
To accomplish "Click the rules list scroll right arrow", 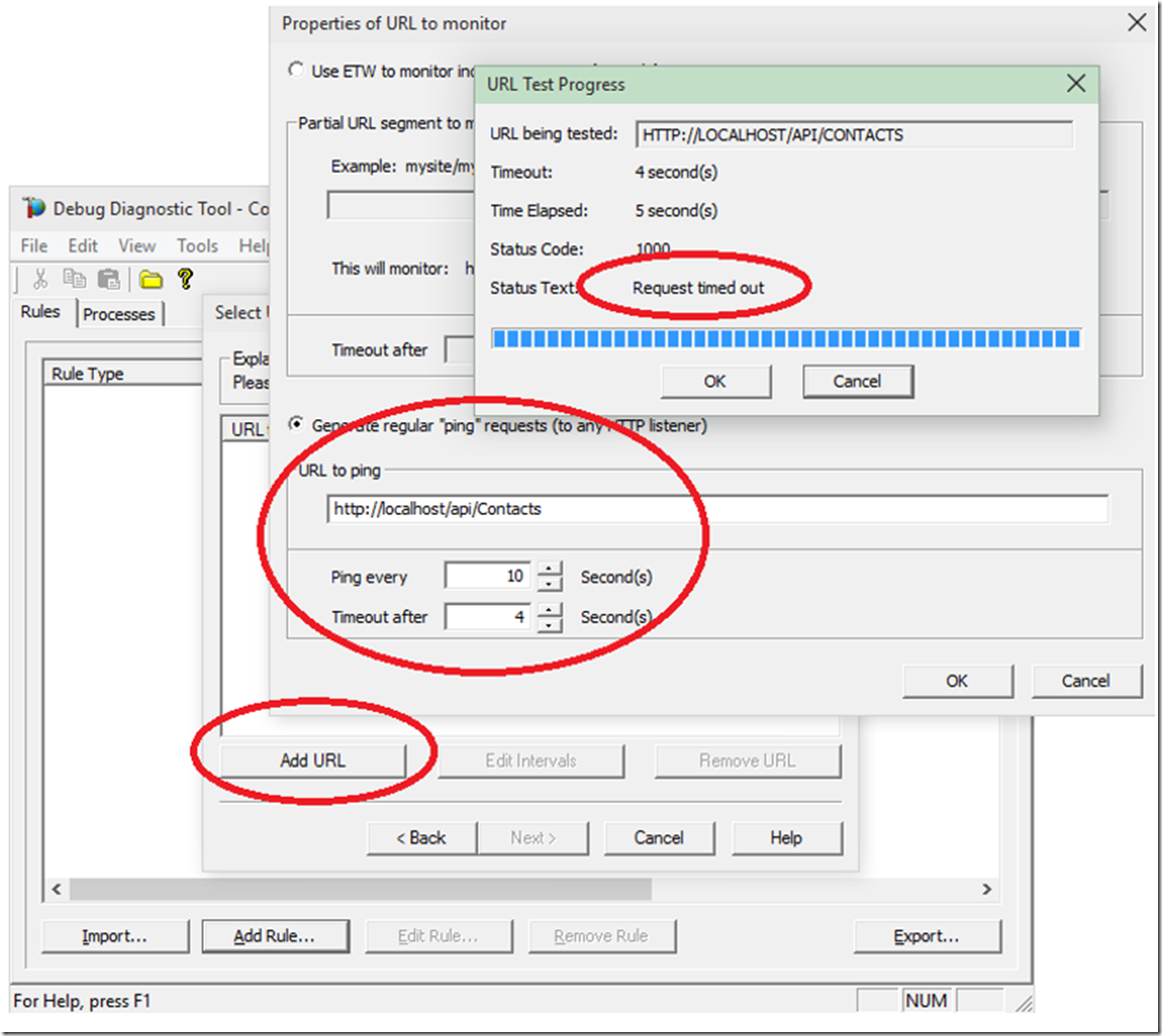I will (x=986, y=889).
